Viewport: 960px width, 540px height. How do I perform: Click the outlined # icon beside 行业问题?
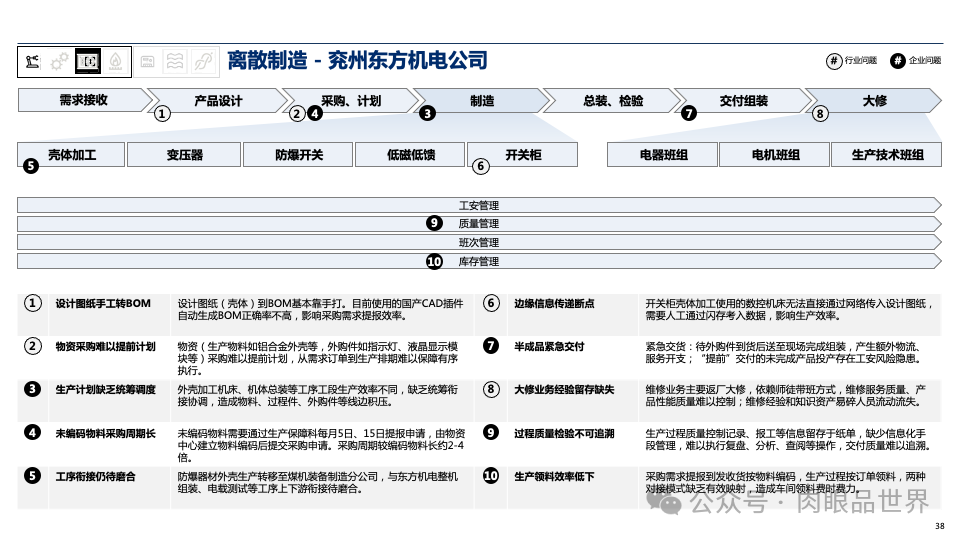pos(834,61)
